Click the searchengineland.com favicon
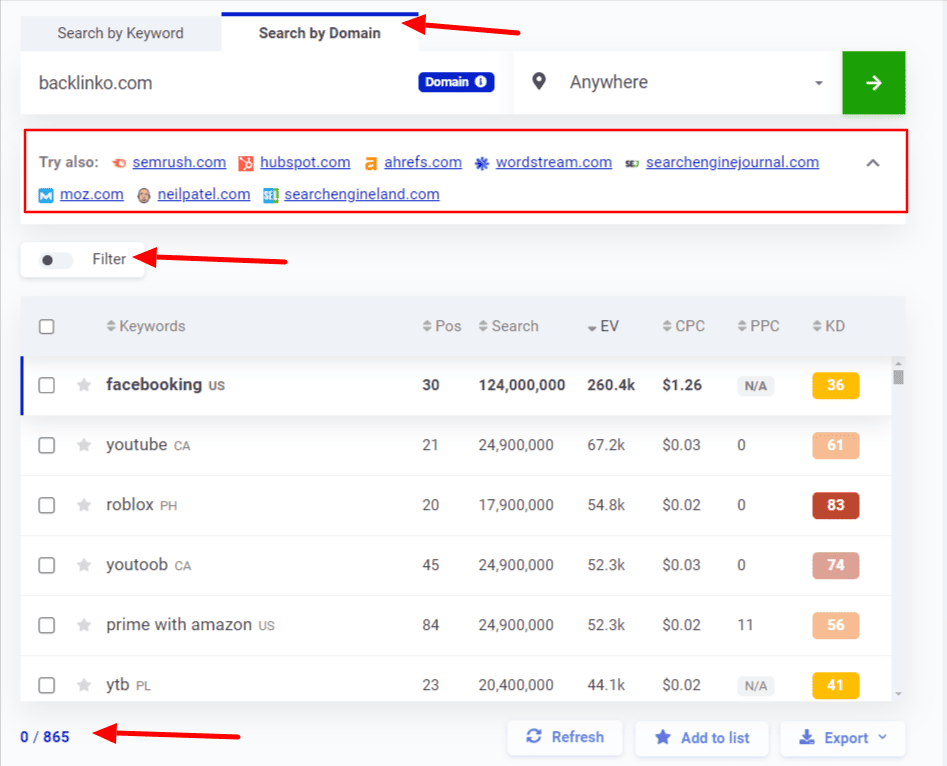This screenshot has width=947, height=766. [x=271, y=195]
